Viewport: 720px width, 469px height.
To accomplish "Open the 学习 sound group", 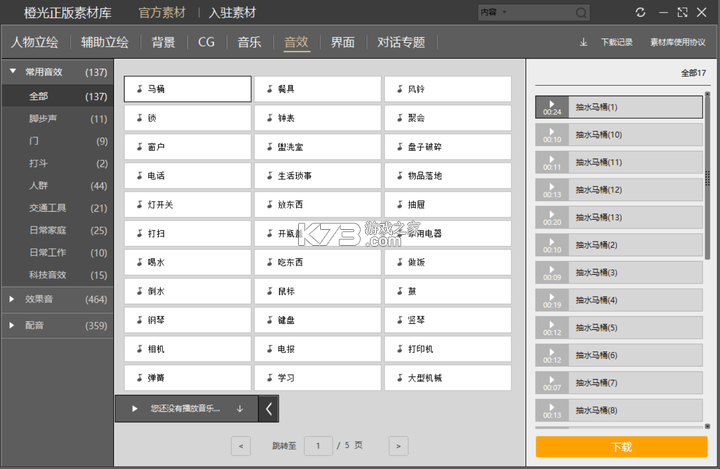I will pos(318,378).
